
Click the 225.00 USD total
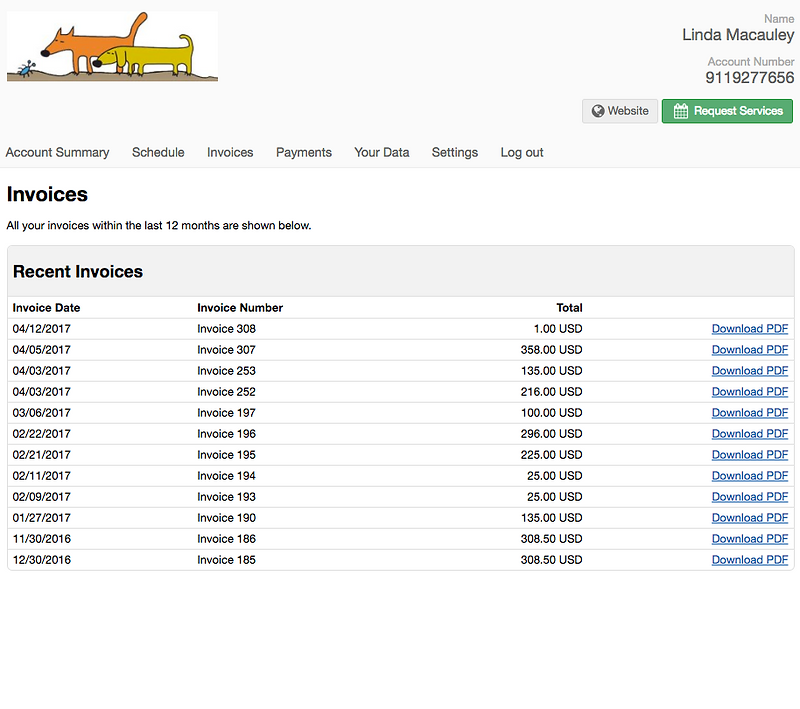click(552, 455)
